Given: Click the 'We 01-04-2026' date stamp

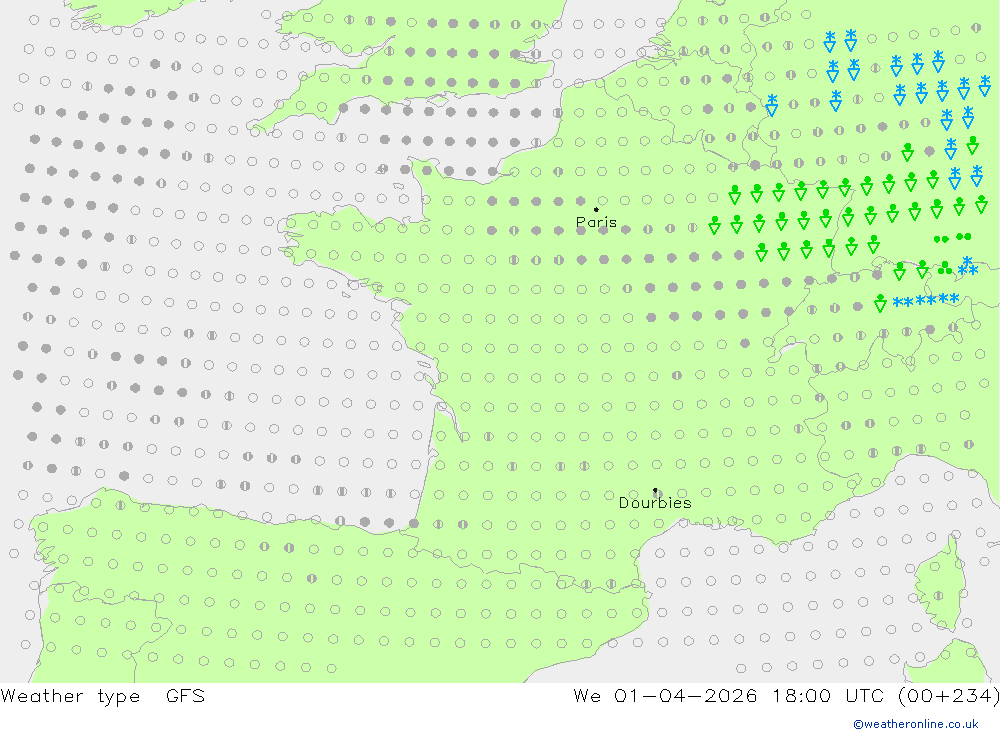Looking at the screenshot, I should (x=665, y=696).
